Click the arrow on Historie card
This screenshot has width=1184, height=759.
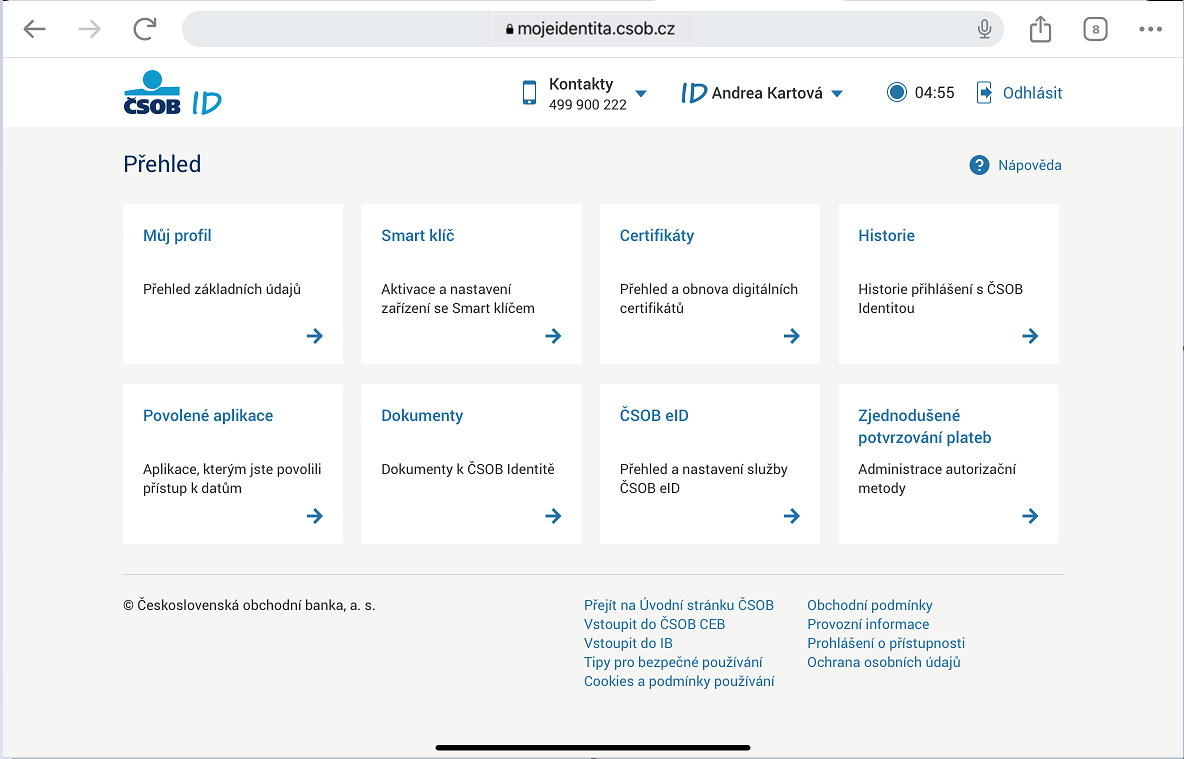click(x=1030, y=336)
